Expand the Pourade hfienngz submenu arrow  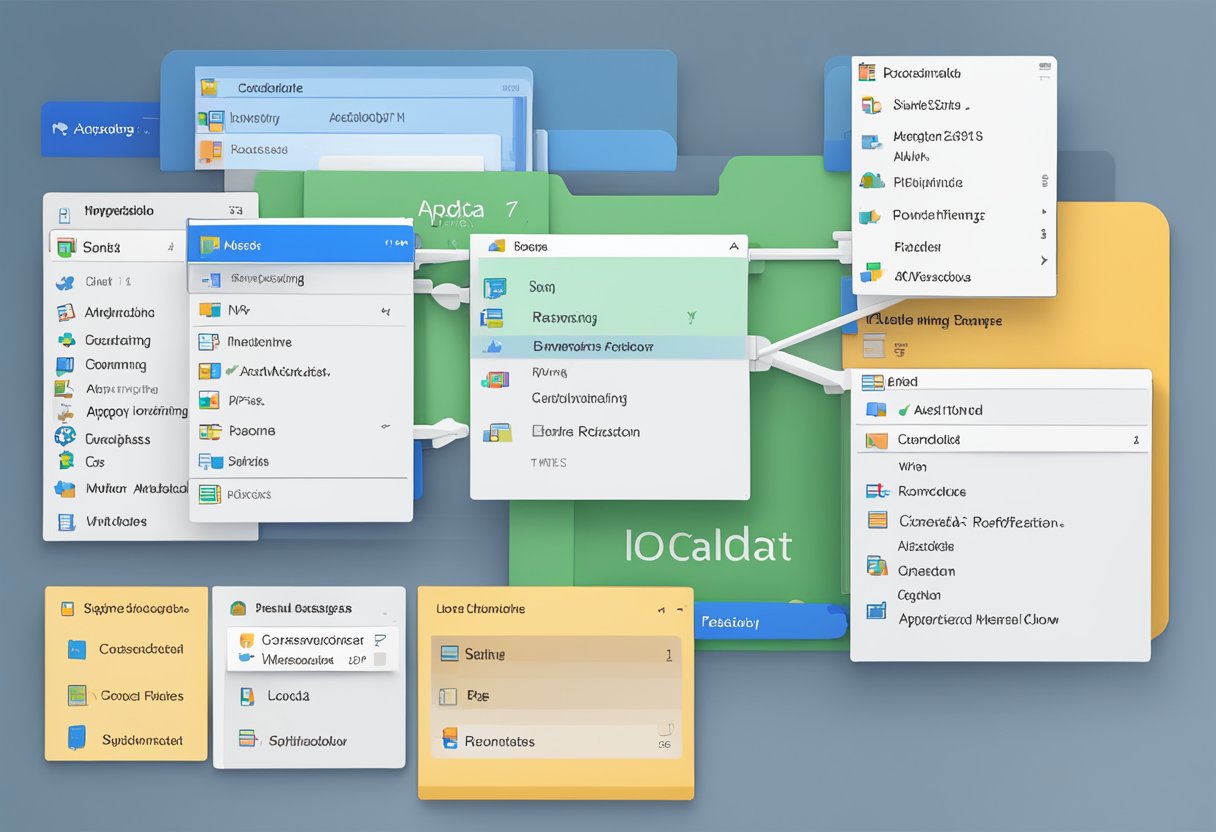click(x=1043, y=213)
